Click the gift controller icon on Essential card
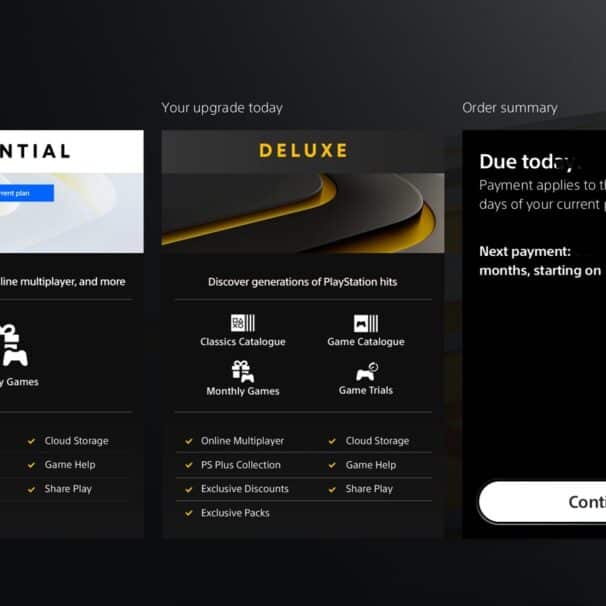This screenshot has height=606, width=606. tap(14, 345)
